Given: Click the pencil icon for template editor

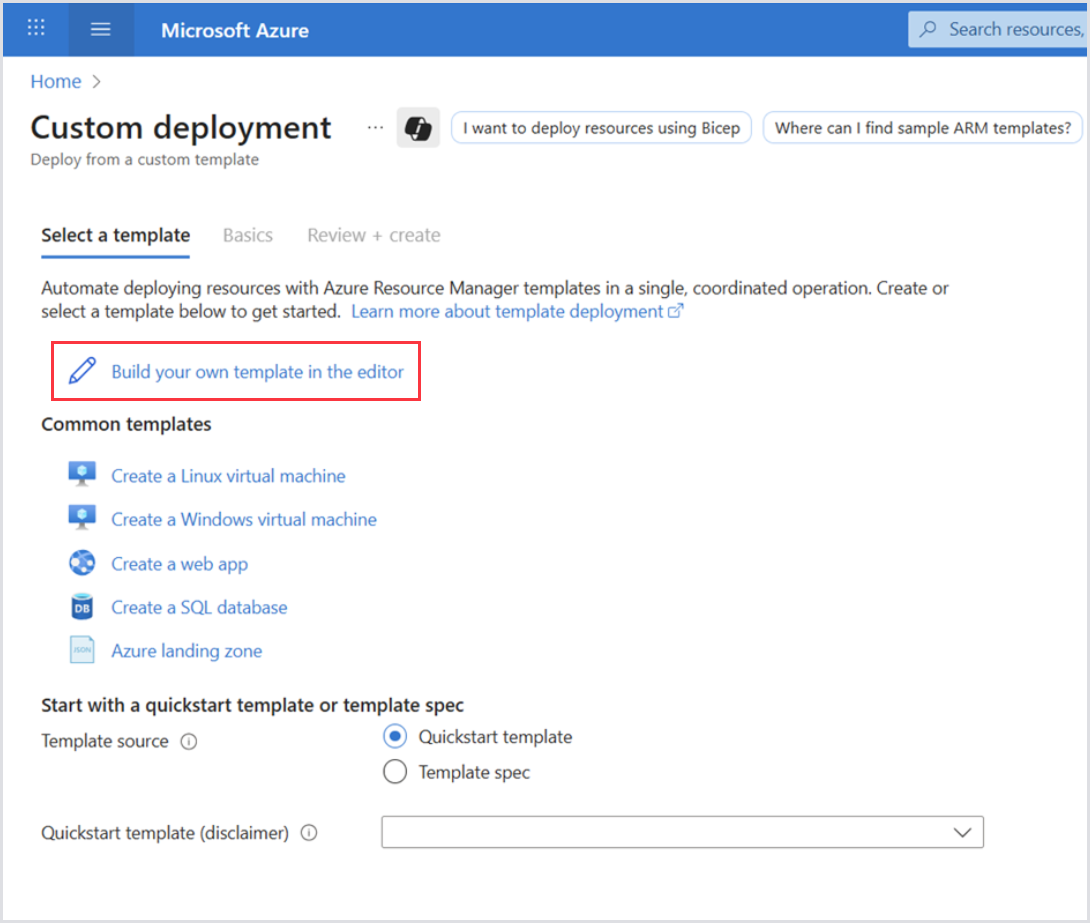Looking at the screenshot, I should coord(82,372).
